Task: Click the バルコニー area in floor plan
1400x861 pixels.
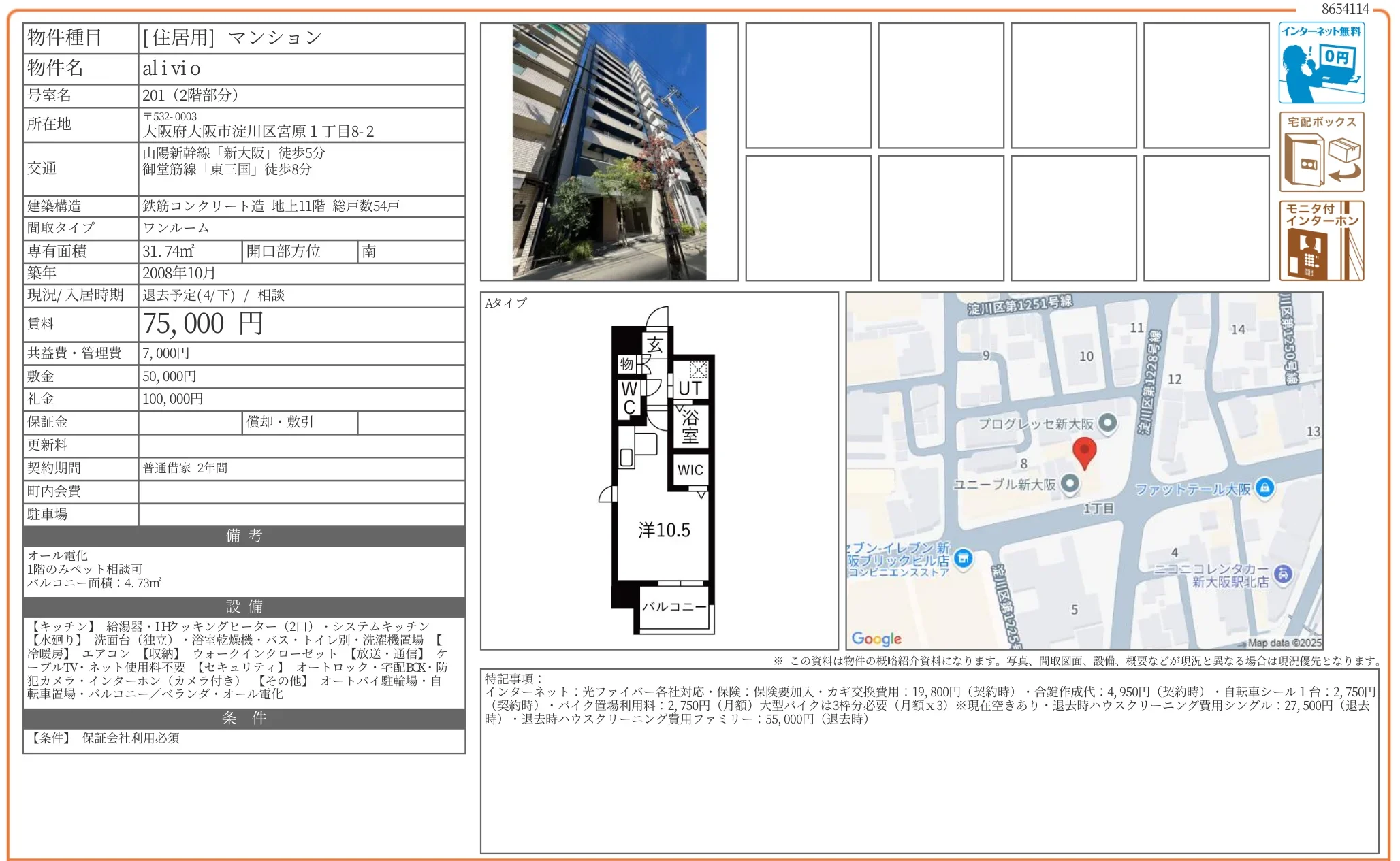Action: tap(674, 606)
